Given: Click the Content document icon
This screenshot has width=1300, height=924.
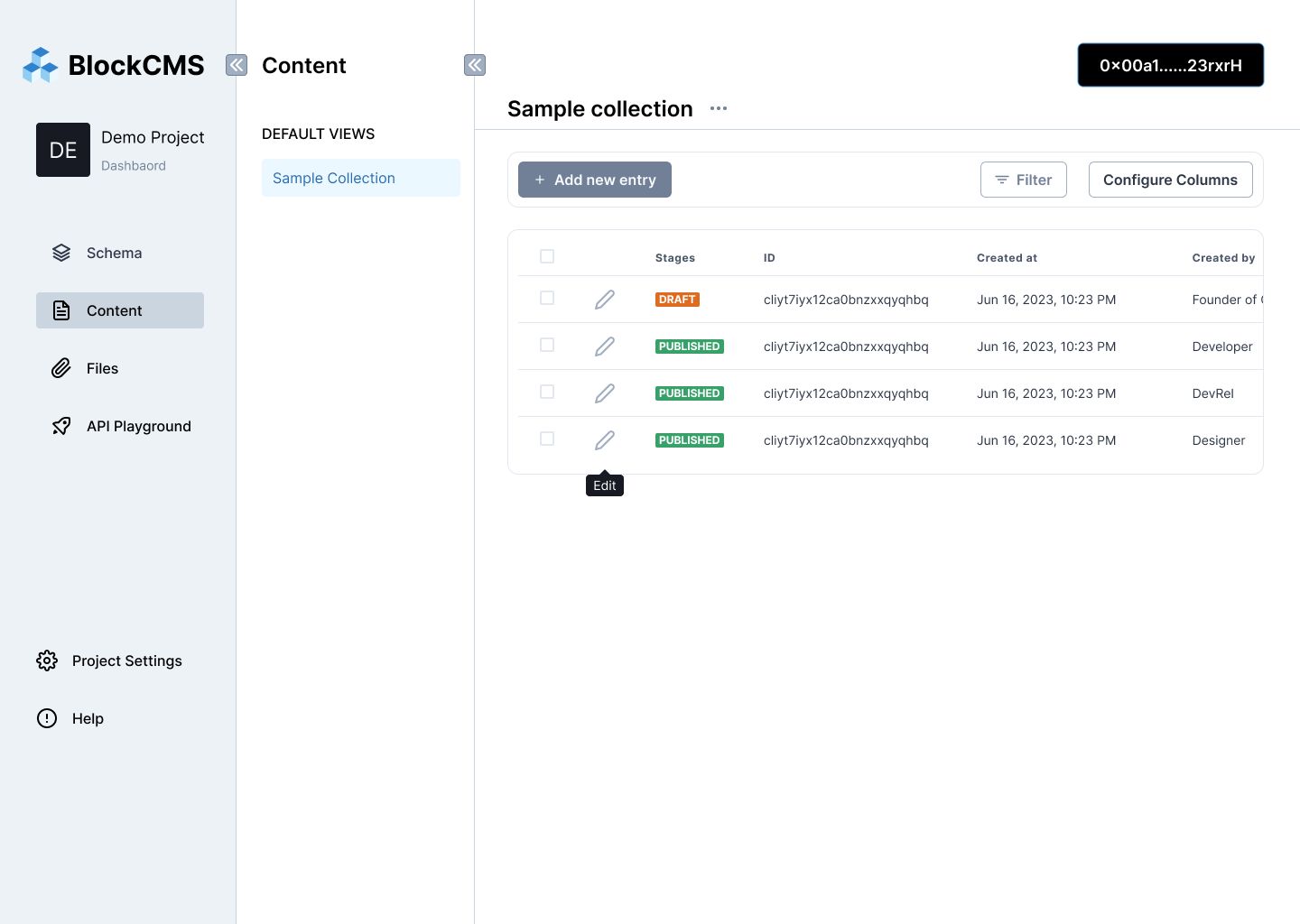Looking at the screenshot, I should click(x=61, y=310).
